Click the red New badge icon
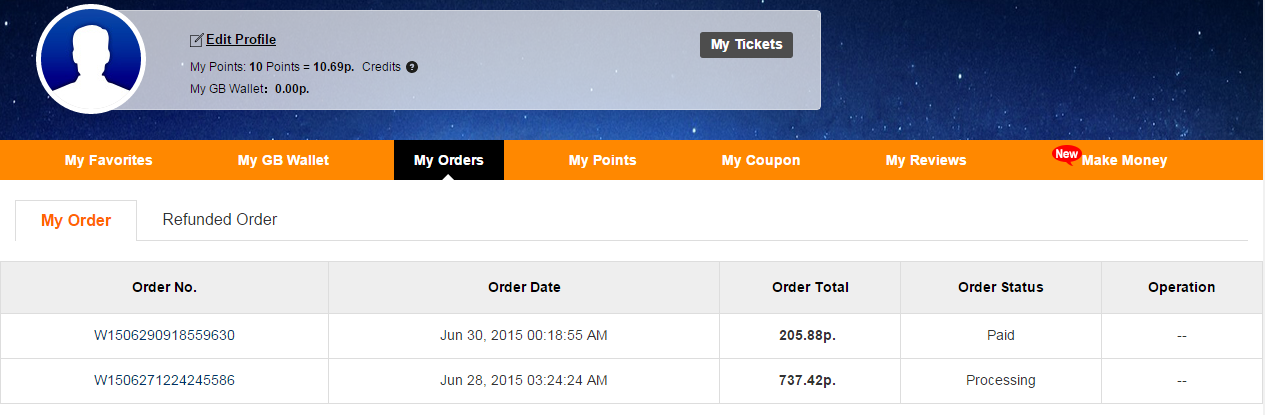This screenshot has width=1265, height=415. 1066,154
